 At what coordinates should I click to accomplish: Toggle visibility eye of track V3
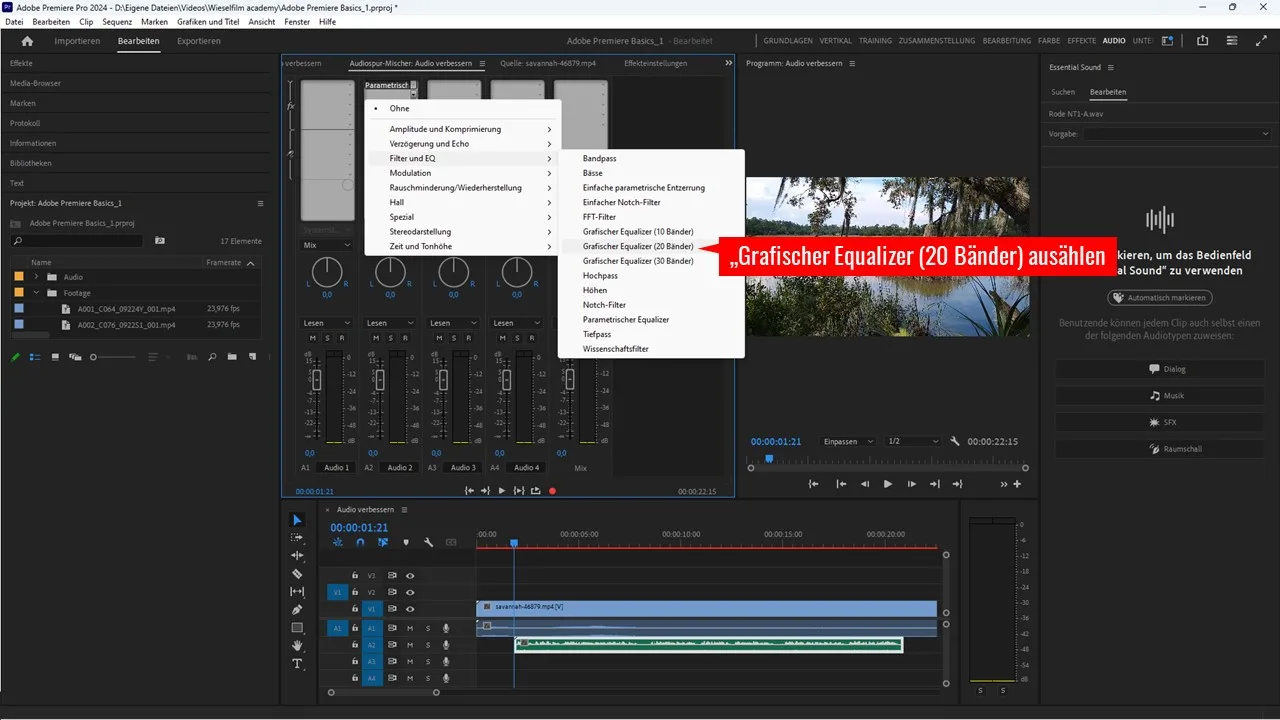click(410, 575)
